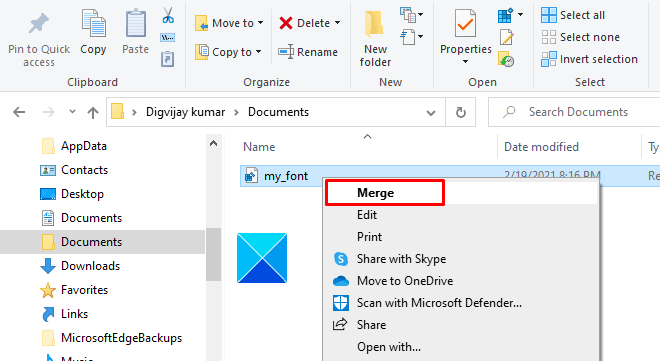
Task: Click the Up one level arrow
Action: pyautogui.click(x=93, y=112)
